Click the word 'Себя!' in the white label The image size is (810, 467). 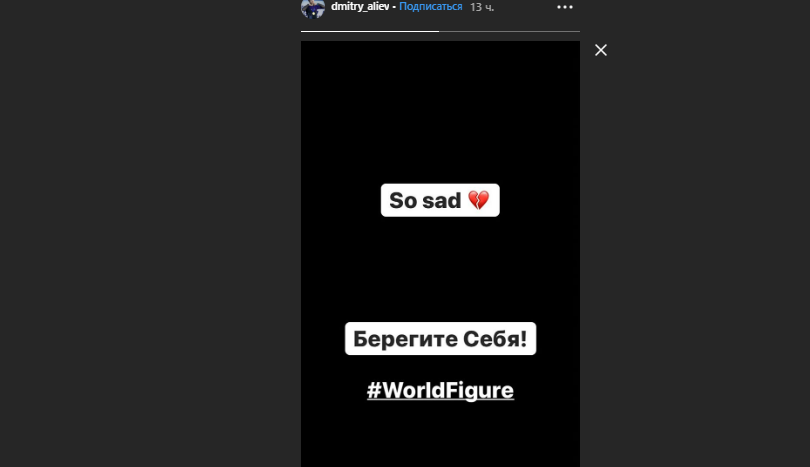click(495, 339)
